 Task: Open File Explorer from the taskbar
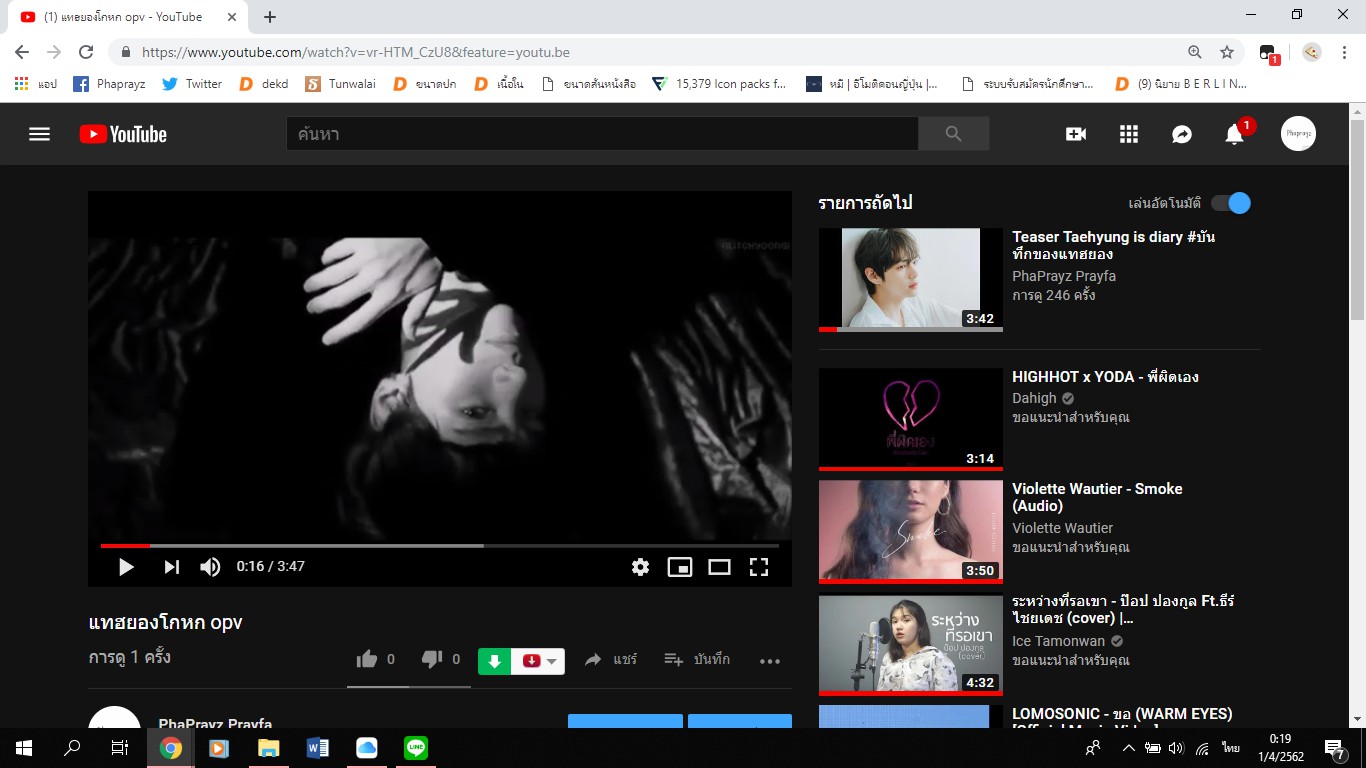coord(268,748)
